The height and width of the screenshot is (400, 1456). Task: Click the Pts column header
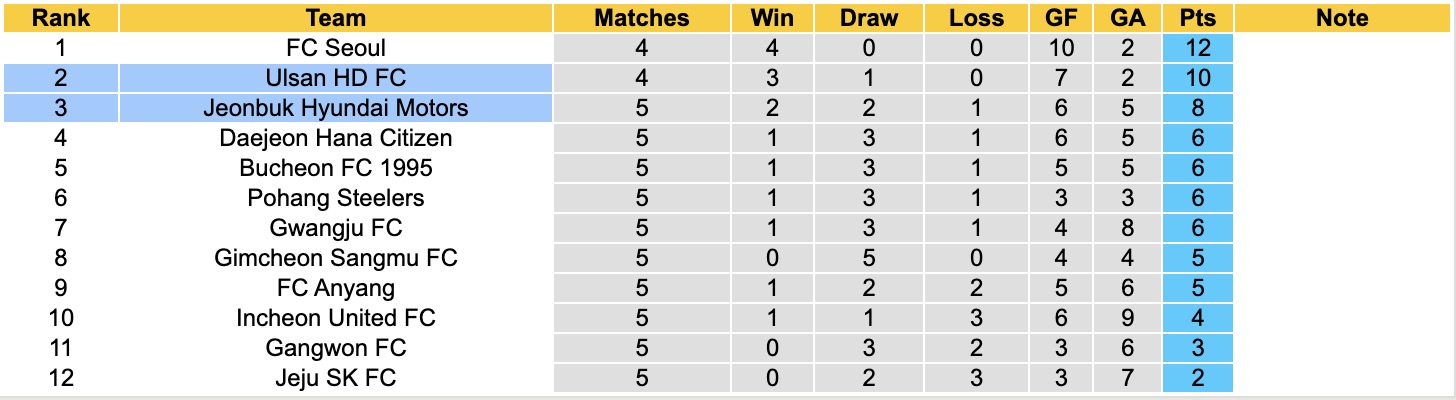[1198, 18]
